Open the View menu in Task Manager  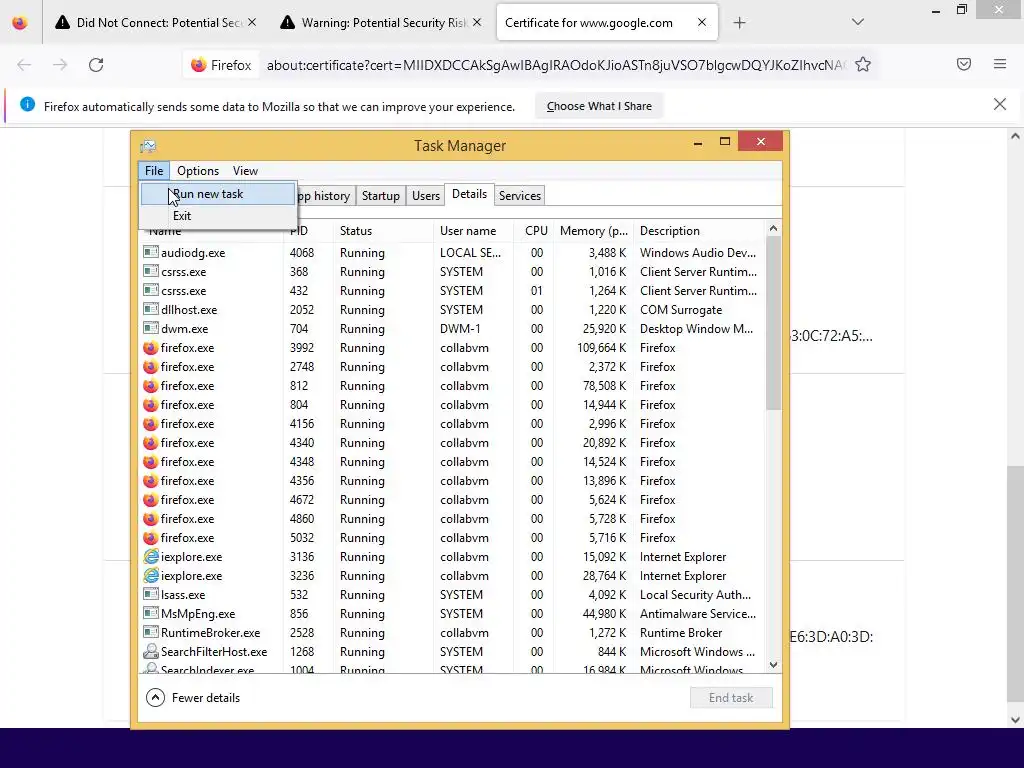[x=245, y=170]
